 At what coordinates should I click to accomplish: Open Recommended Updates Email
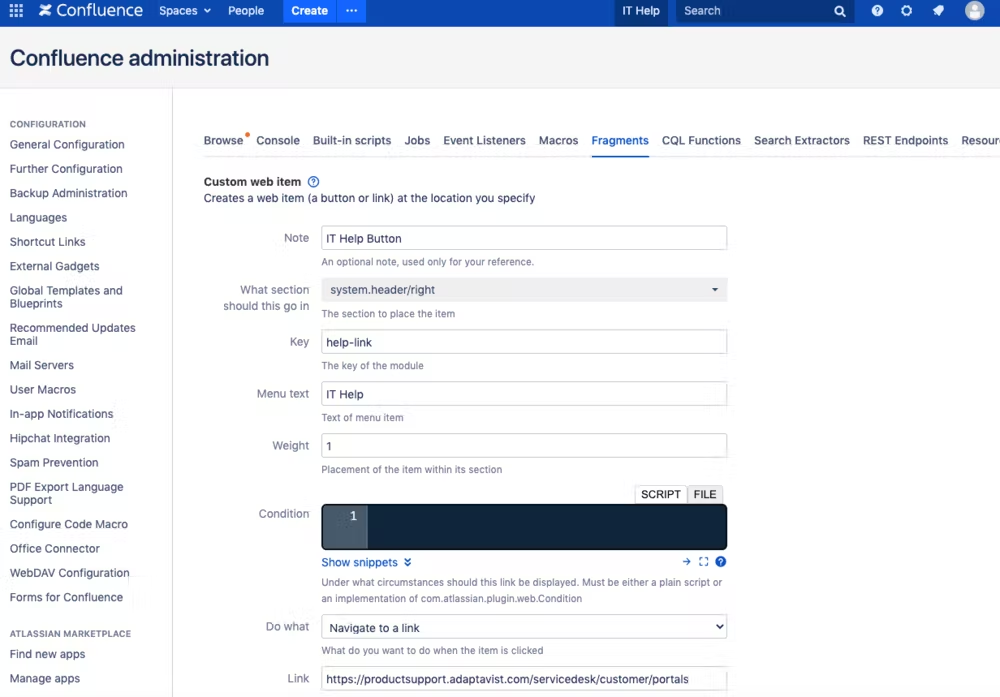pos(72,334)
